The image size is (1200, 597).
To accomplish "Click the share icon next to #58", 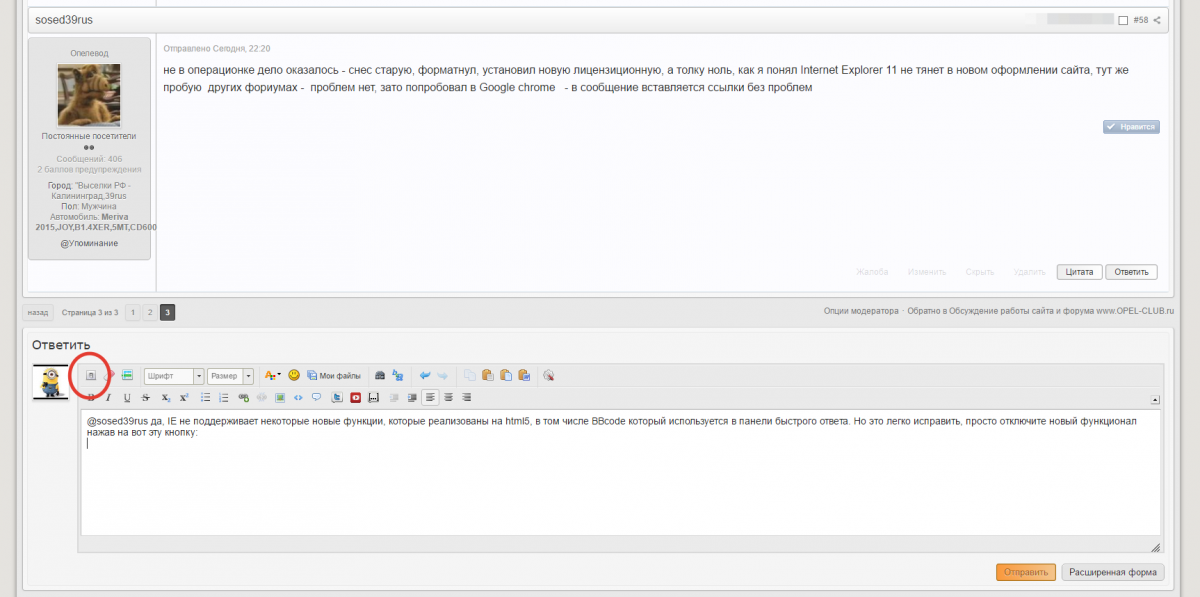I will 1157,20.
